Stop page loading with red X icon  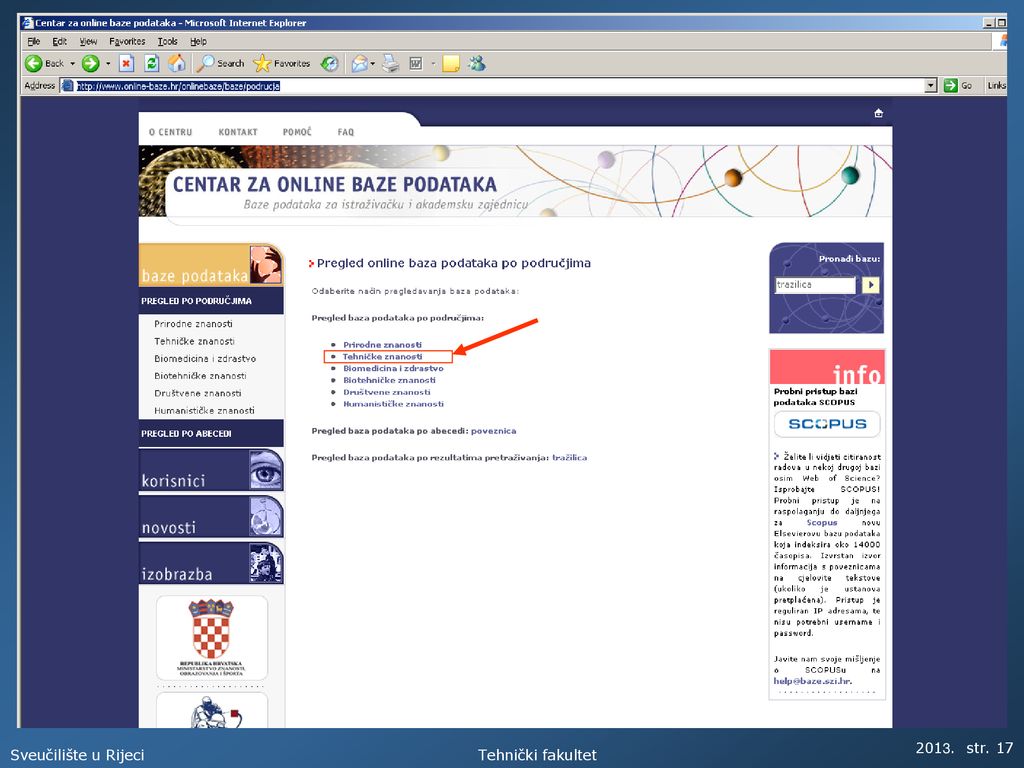(x=127, y=63)
